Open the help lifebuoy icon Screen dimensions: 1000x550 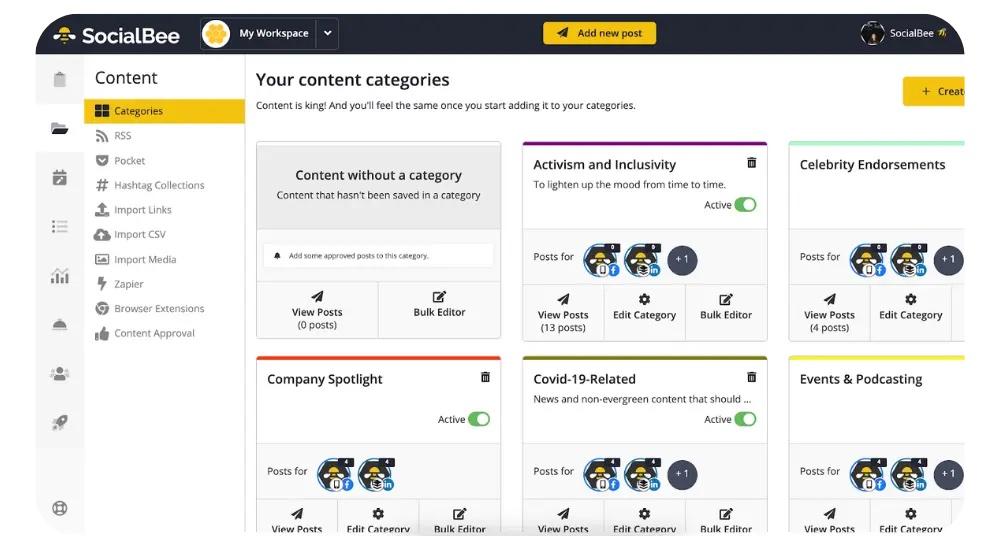[60, 508]
